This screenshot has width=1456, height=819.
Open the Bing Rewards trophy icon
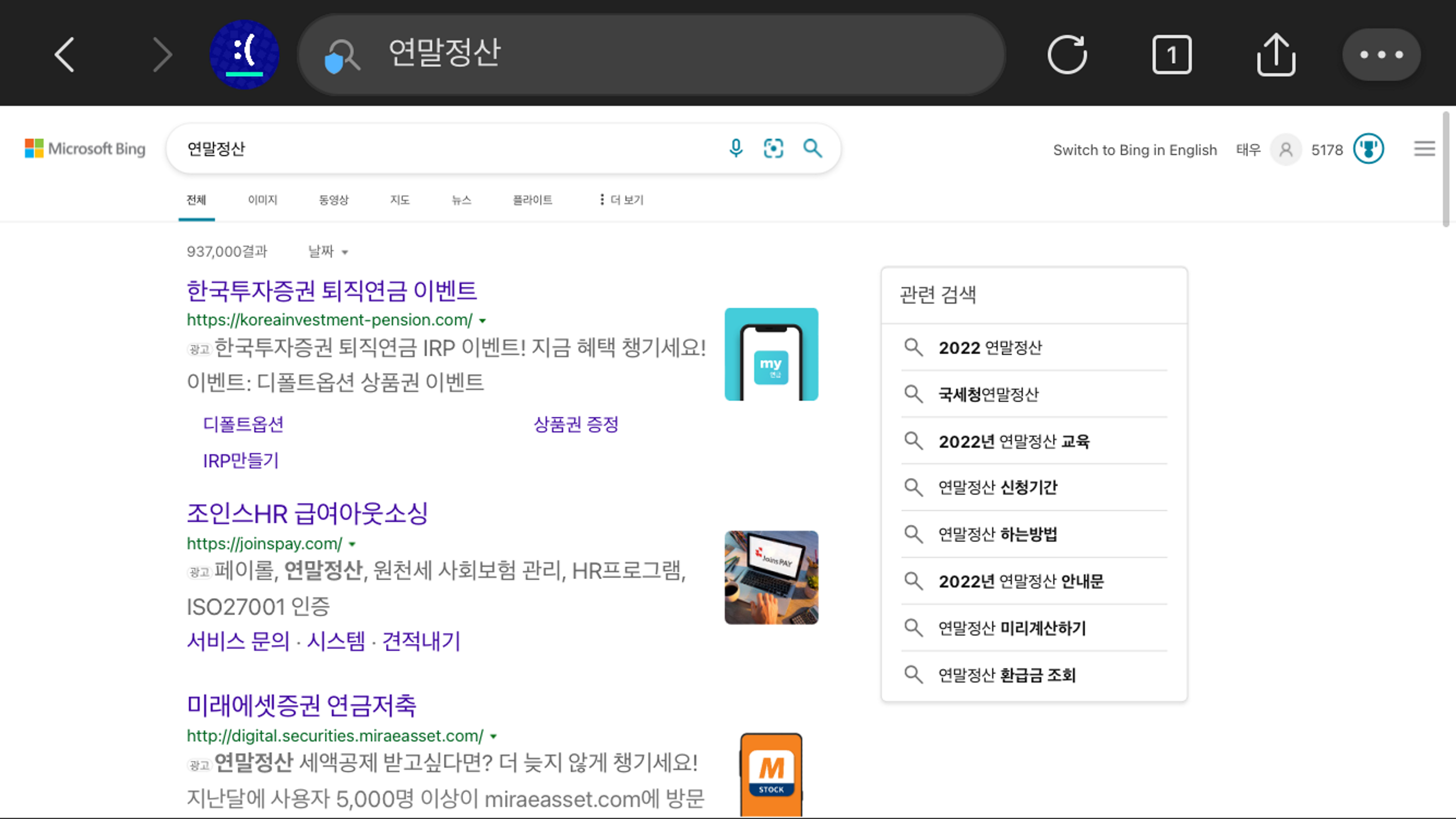pos(1368,149)
